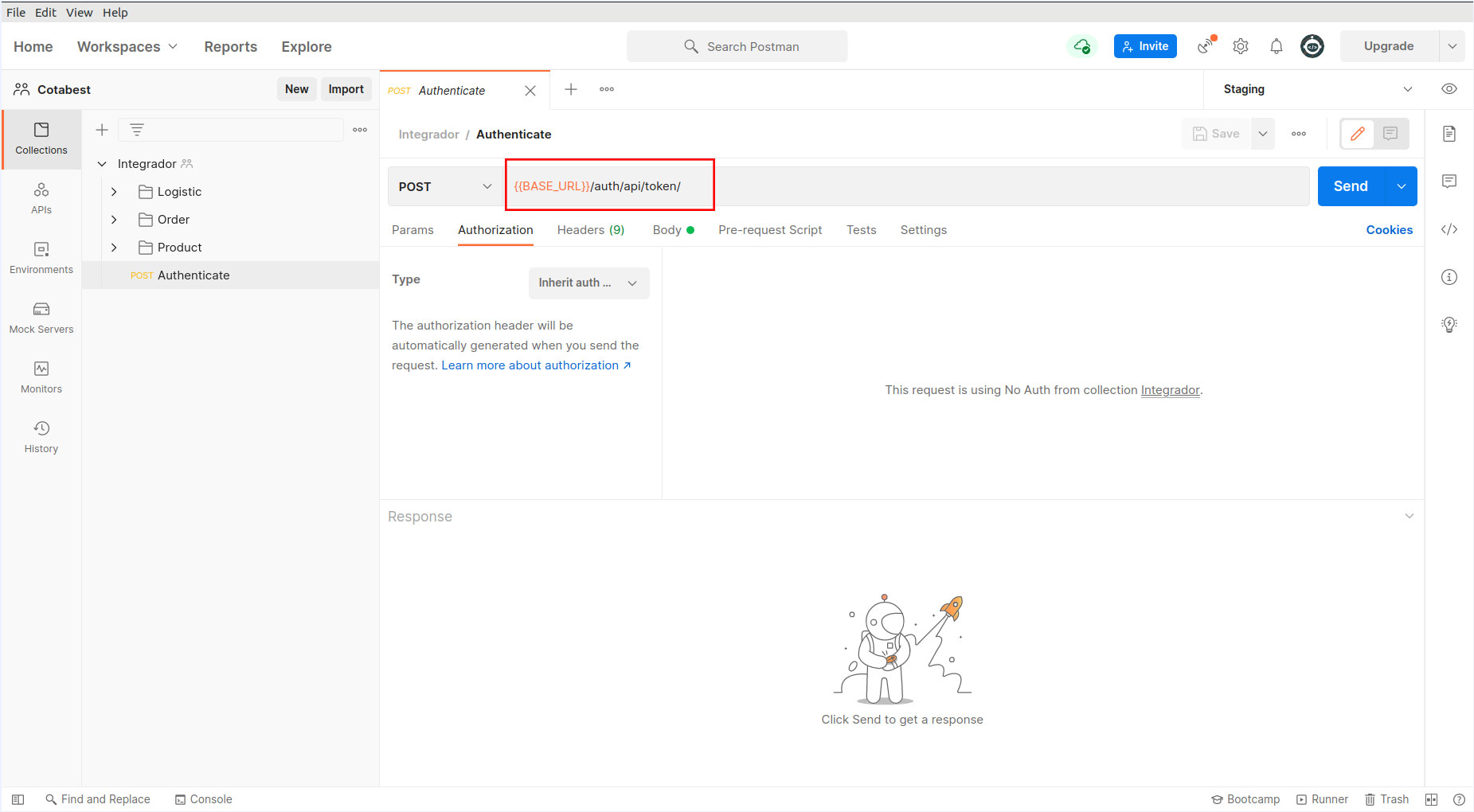The height and width of the screenshot is (812, 1474).
Task: Click the Send button
Action: point(1351,186)
